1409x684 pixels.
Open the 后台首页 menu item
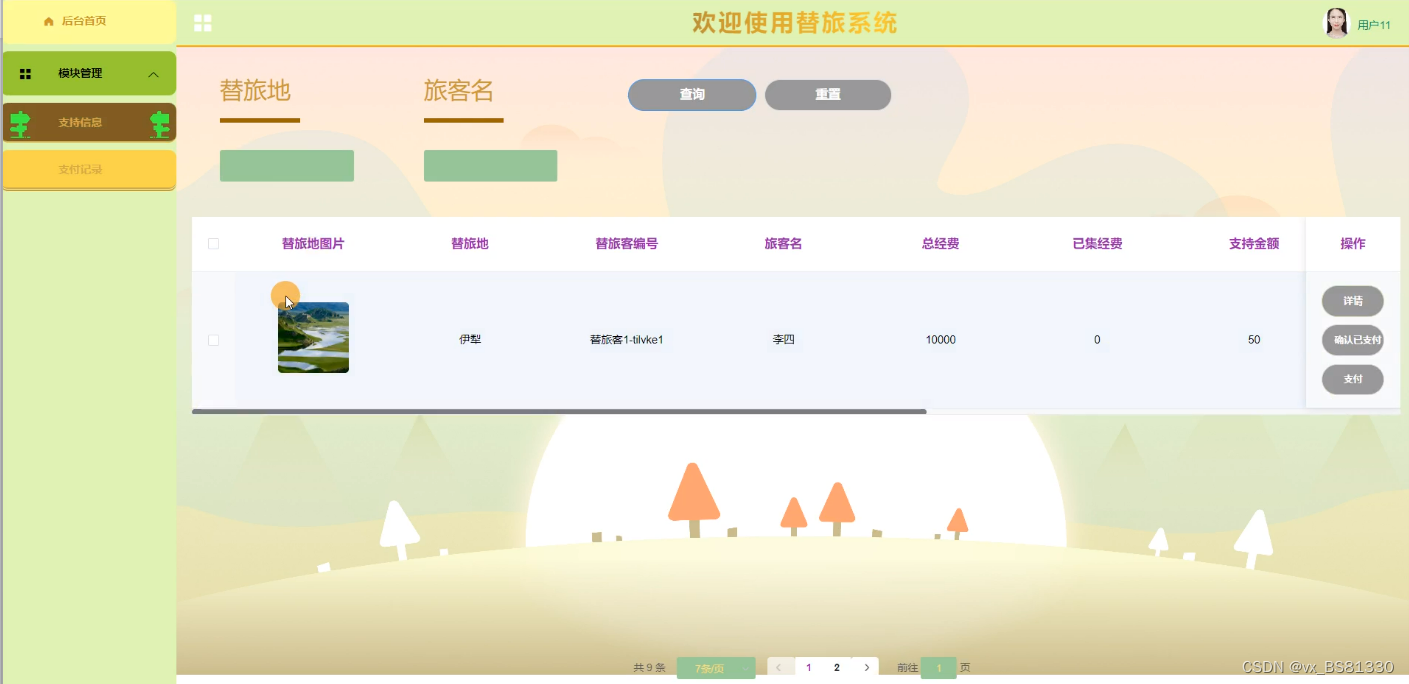tap(89, 21)
